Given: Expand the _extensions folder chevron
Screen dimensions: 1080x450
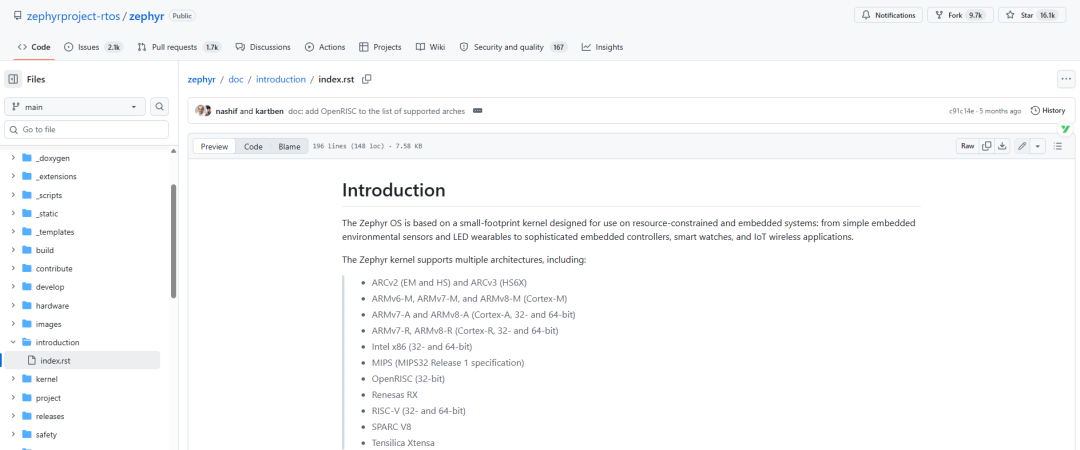Looking at the screenshot, I should (x=13, y=176).
